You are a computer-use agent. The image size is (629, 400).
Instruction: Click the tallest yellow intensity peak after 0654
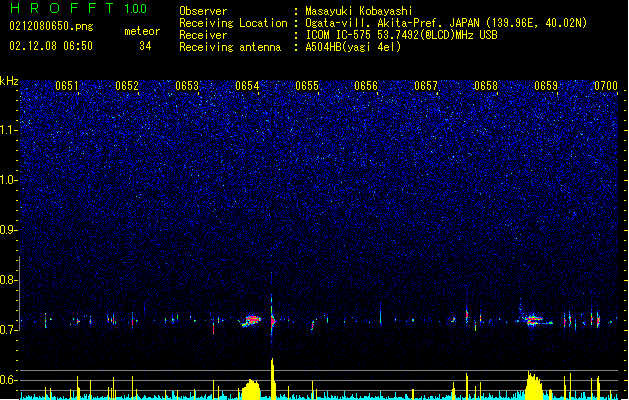coord(273,379)
